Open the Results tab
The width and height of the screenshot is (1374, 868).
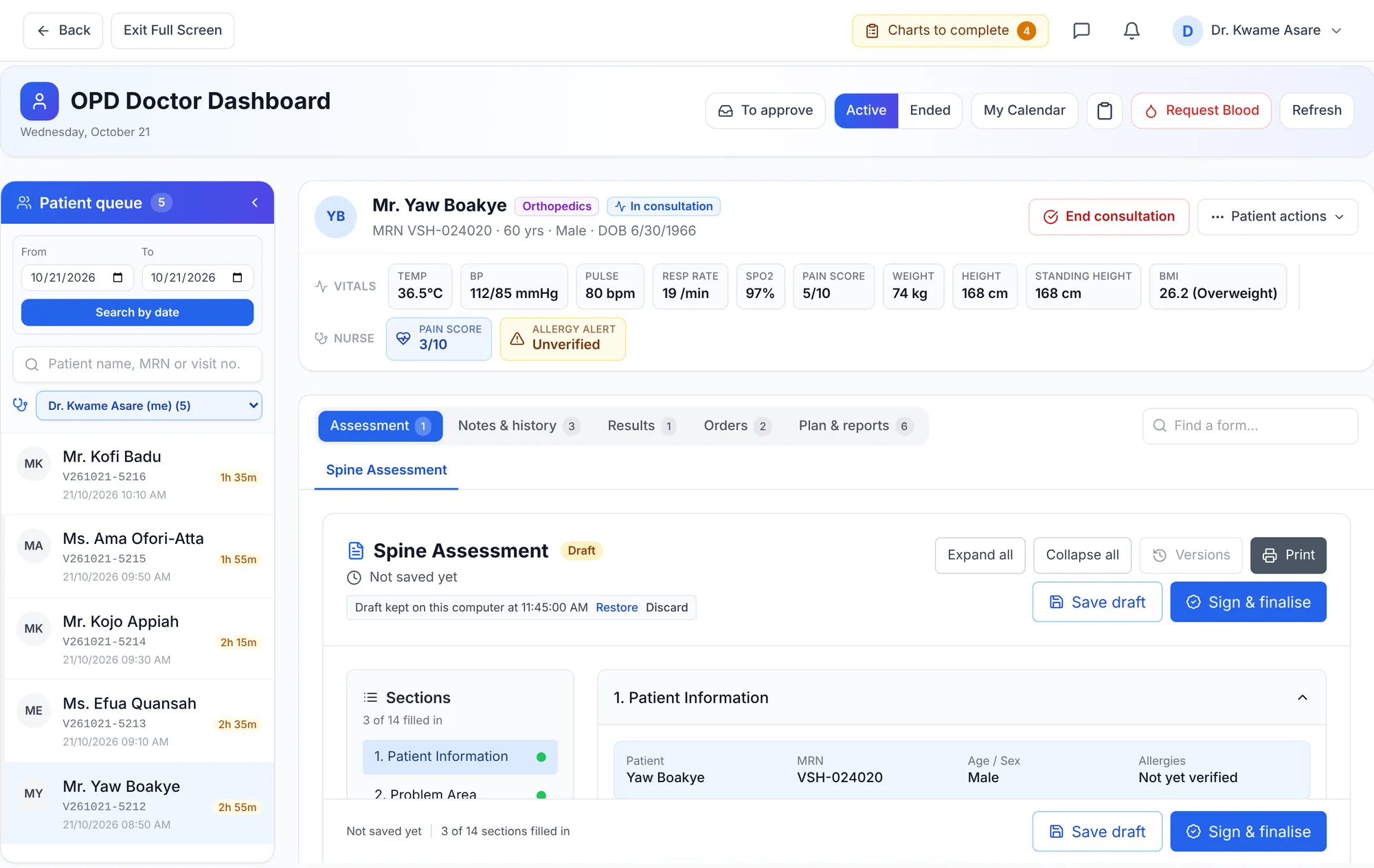point(642,426)
